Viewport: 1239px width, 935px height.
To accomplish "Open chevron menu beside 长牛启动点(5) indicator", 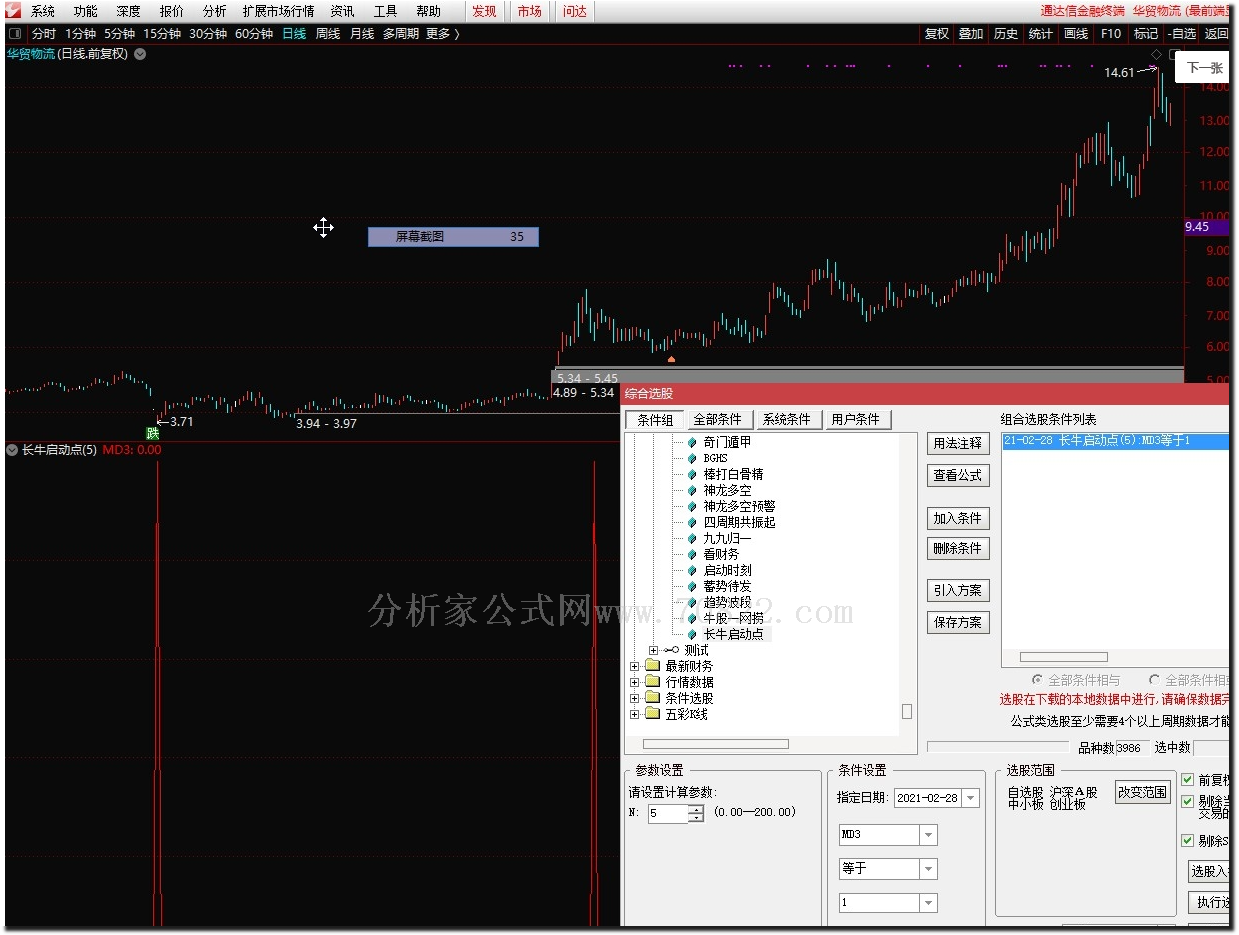I will click(13, 450).
